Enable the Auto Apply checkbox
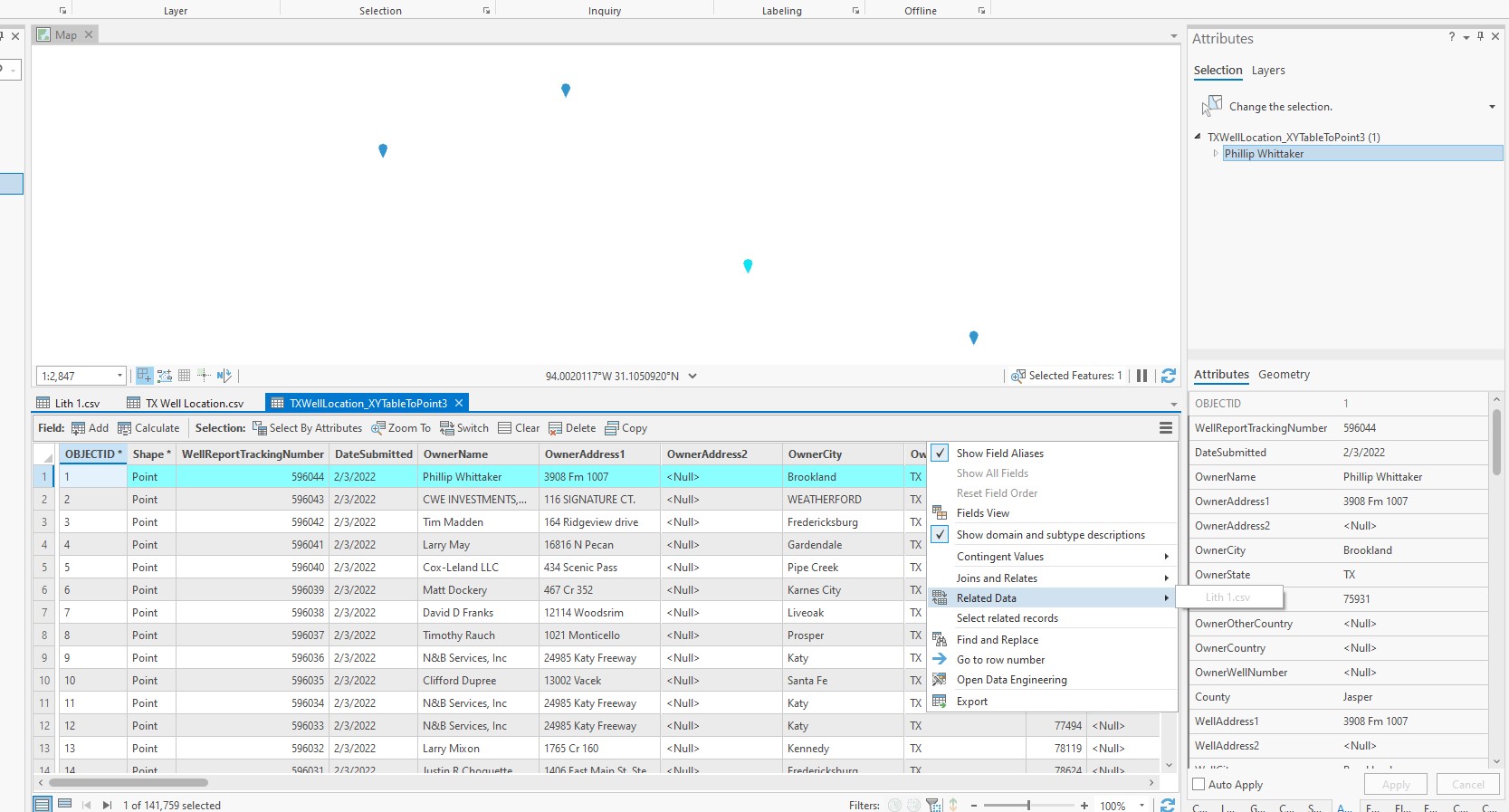Screen dimensions: 1509x812 (1199, 785)
